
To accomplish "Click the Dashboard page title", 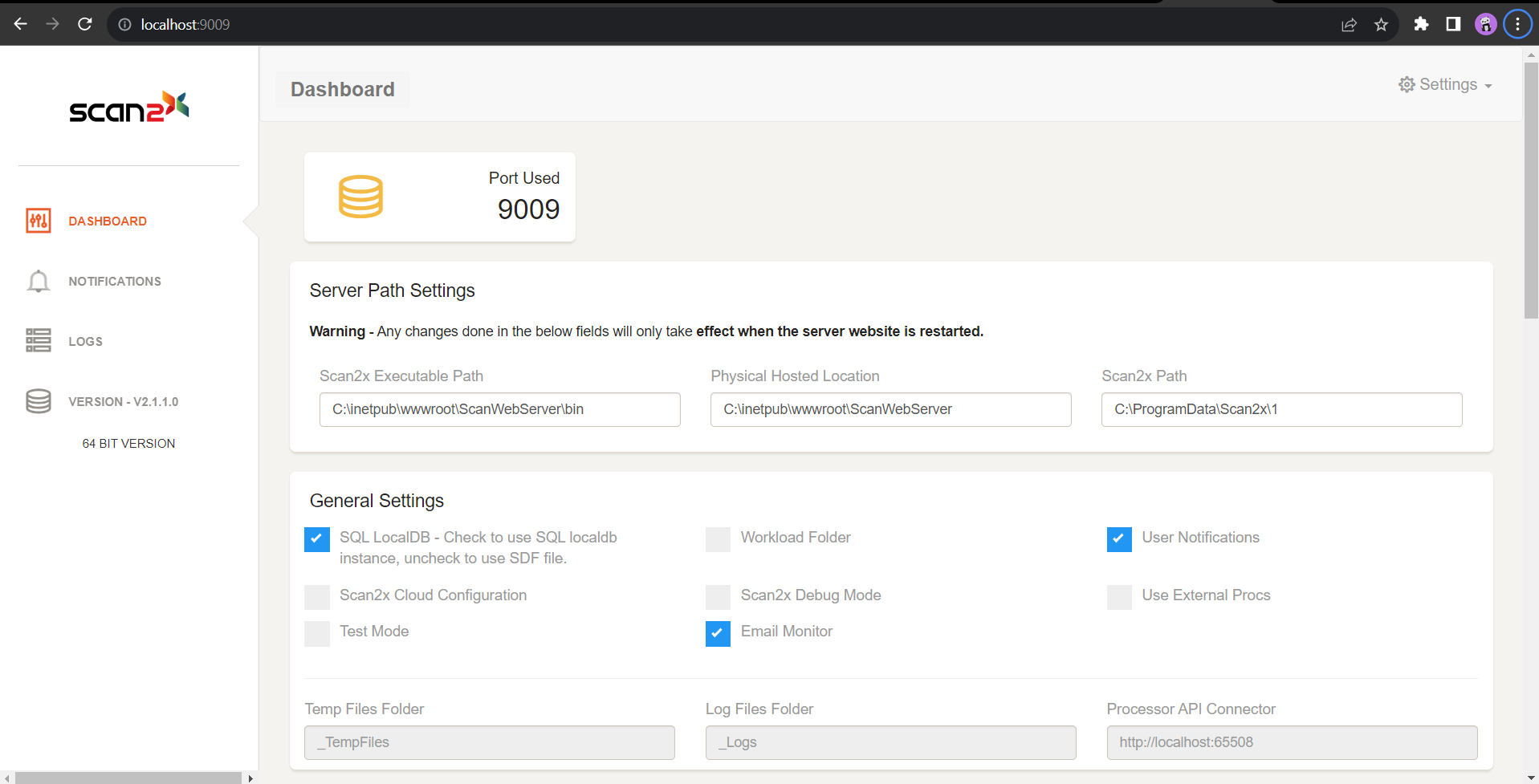I will (343, 89).
